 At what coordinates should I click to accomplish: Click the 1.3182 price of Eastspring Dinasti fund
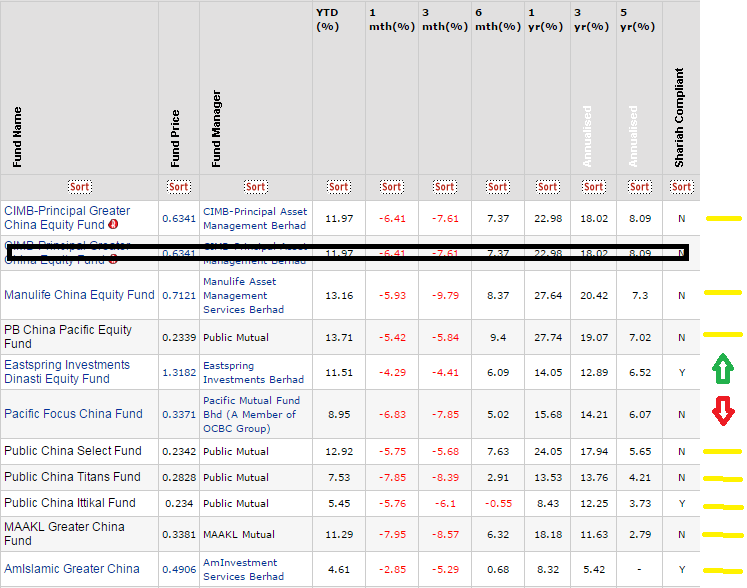click(x=179, y=373)
